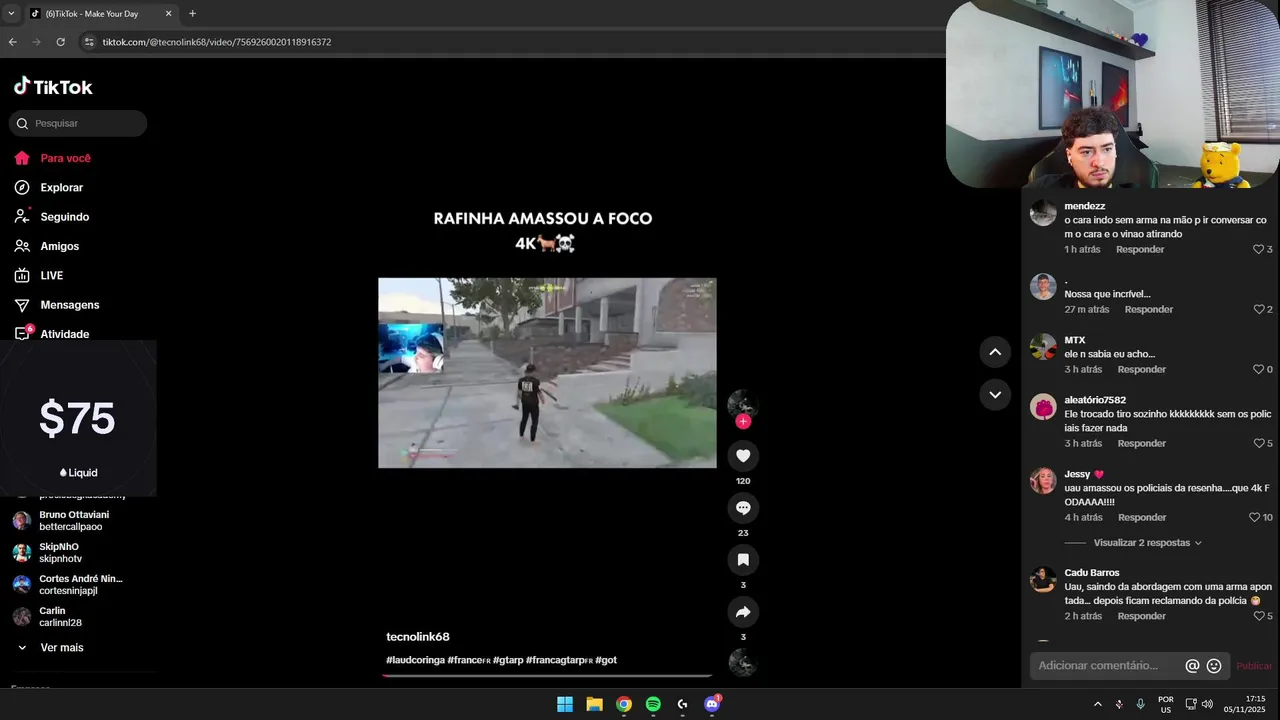Open hashtag #gtarp
This screenshot has height=720, width=1280.
507,660
